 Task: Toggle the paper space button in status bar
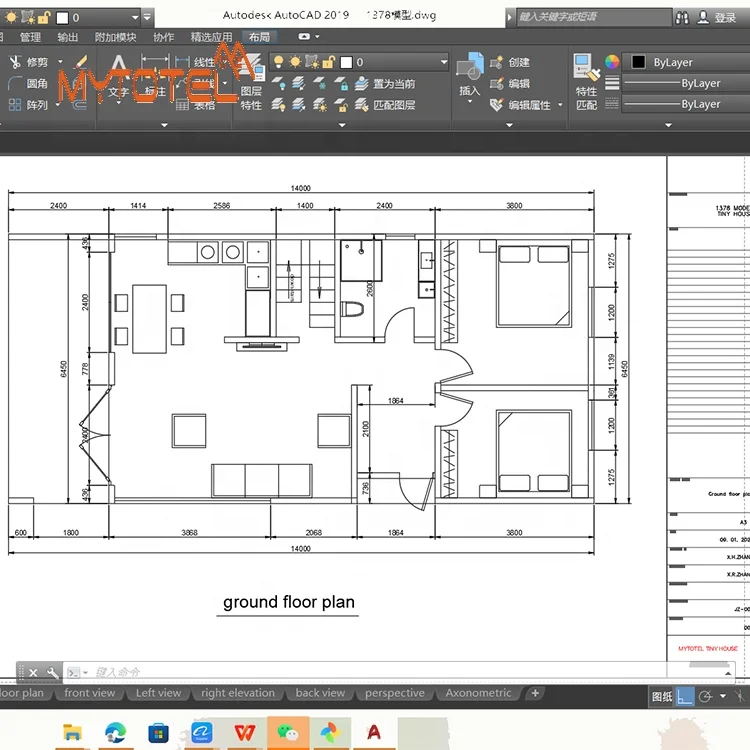tap(662, 696)
